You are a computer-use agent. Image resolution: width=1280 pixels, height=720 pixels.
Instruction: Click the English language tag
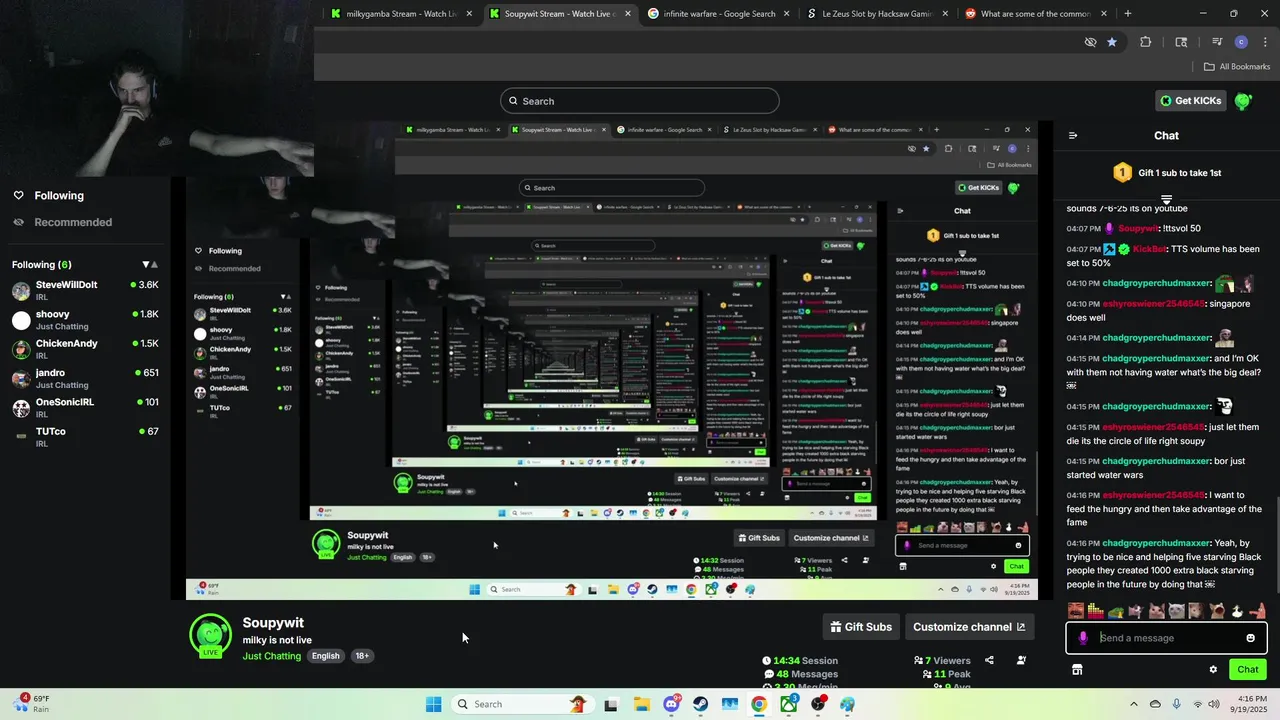325,656
